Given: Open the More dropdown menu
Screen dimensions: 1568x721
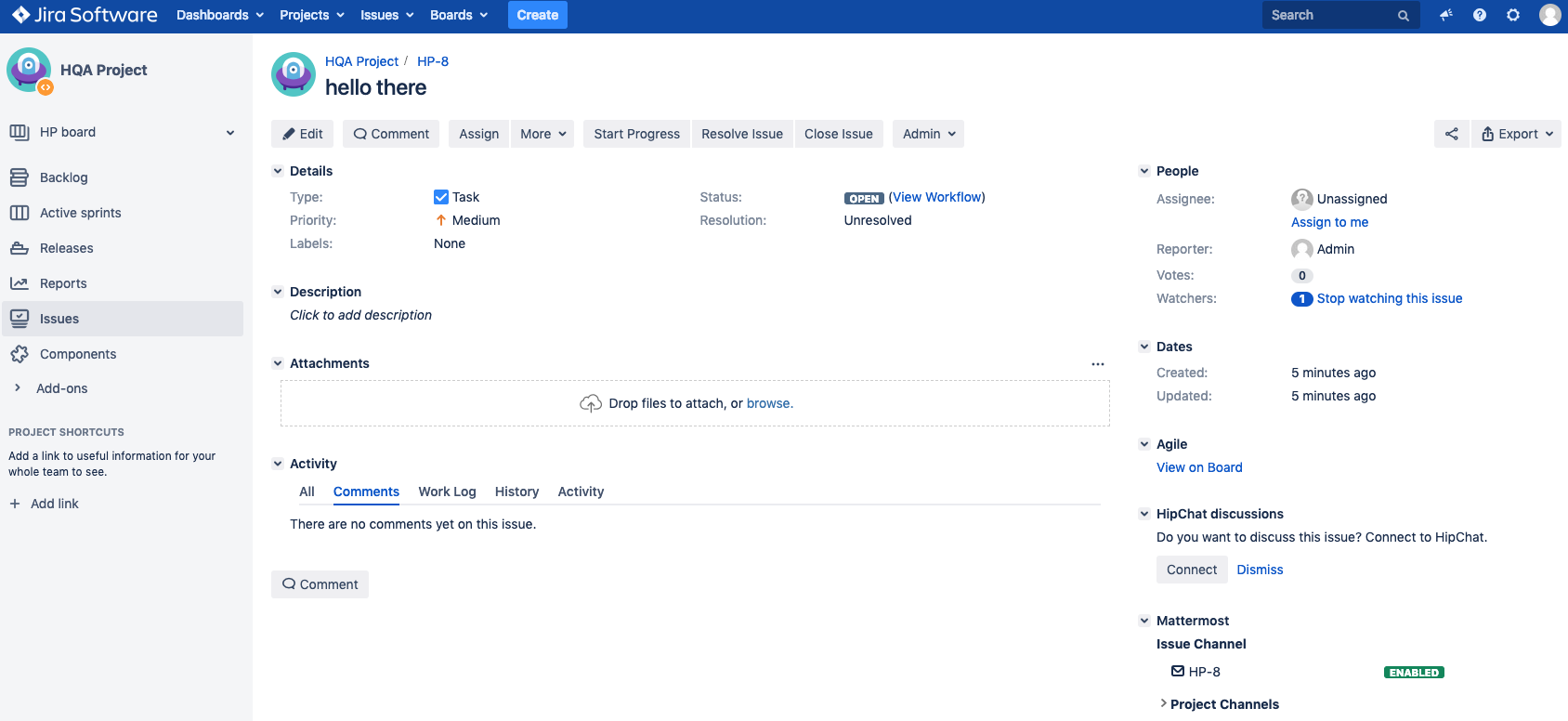Looking at the screenshot, I should point(542,134).
